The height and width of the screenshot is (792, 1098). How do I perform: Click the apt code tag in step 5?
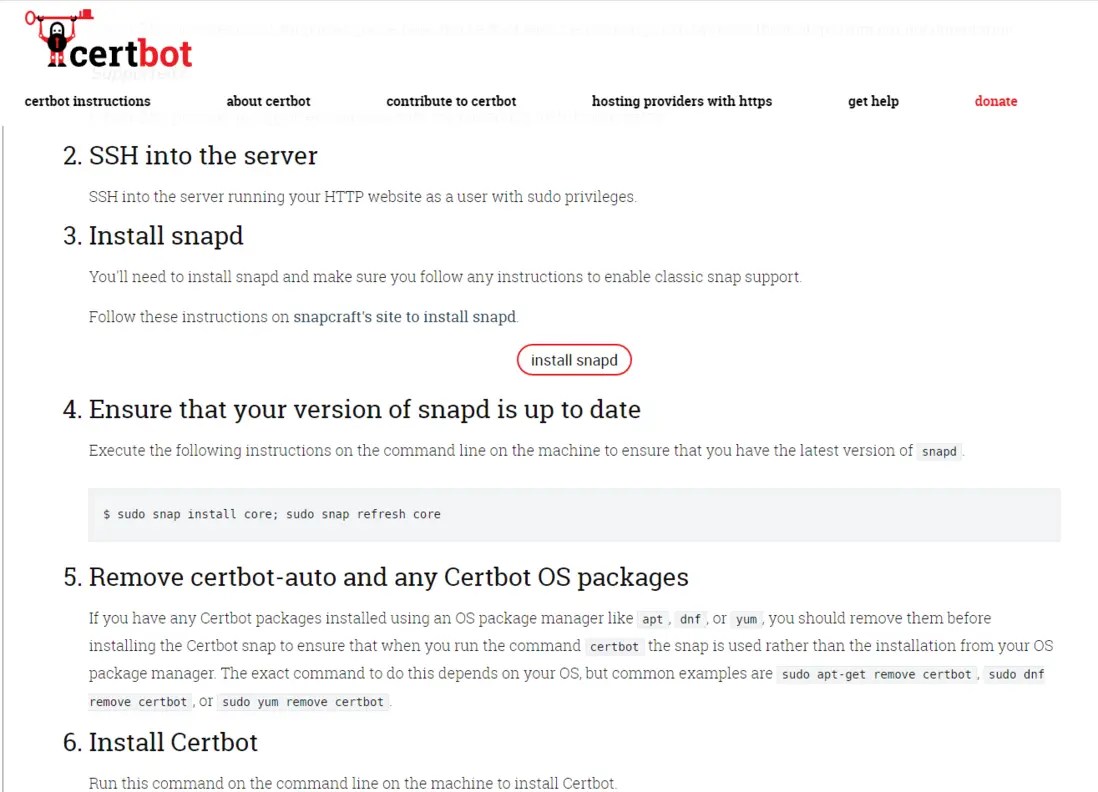652,619
